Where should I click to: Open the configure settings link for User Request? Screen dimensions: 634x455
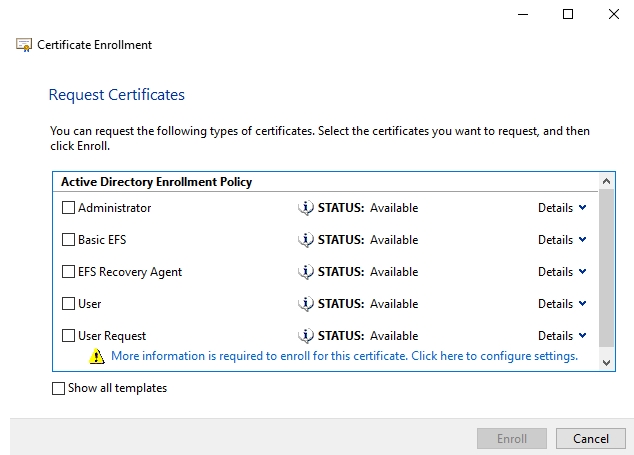(344, 356)
